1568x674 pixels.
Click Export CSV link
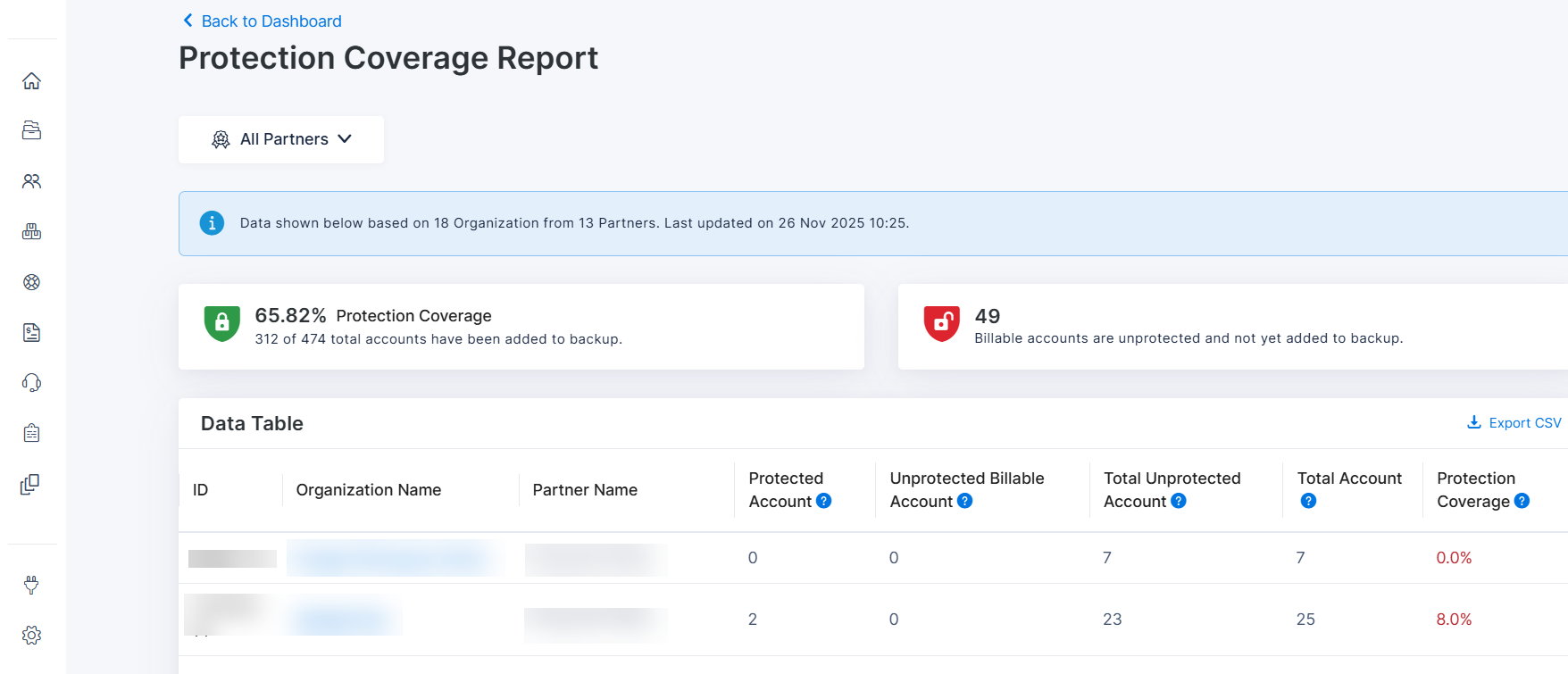1514,422
